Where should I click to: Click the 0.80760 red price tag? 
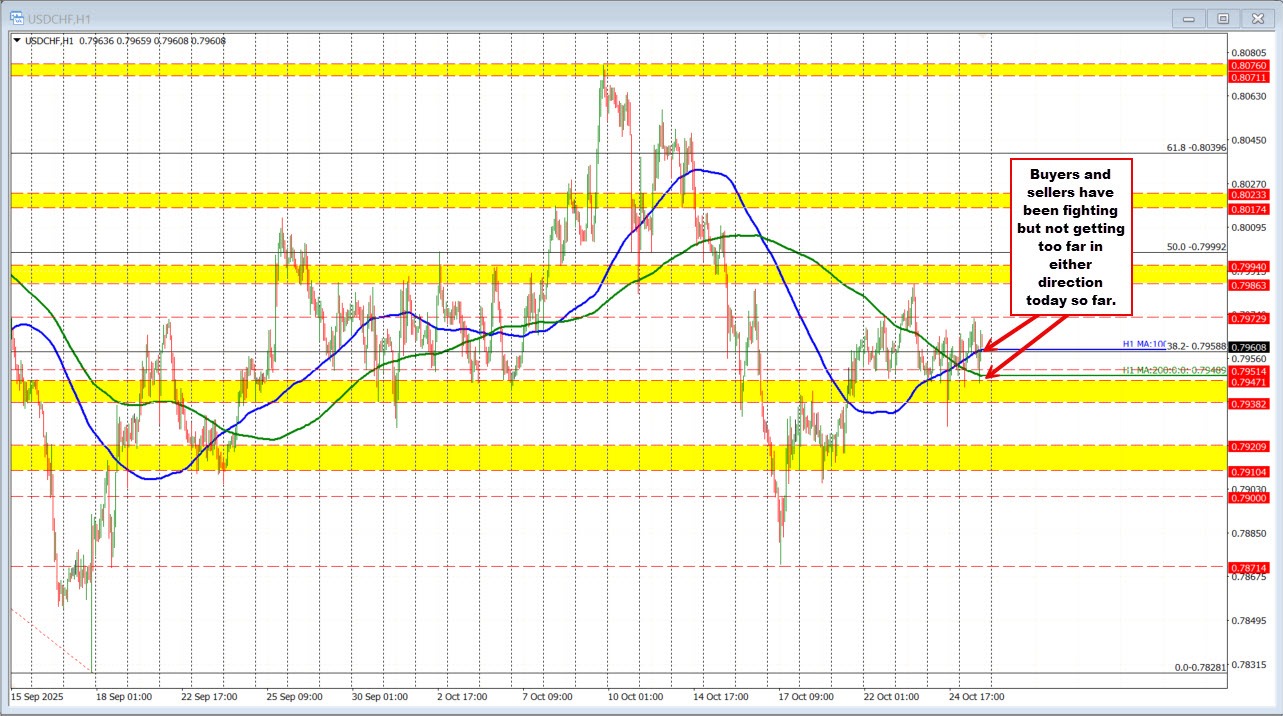[x=1250, y=65]
